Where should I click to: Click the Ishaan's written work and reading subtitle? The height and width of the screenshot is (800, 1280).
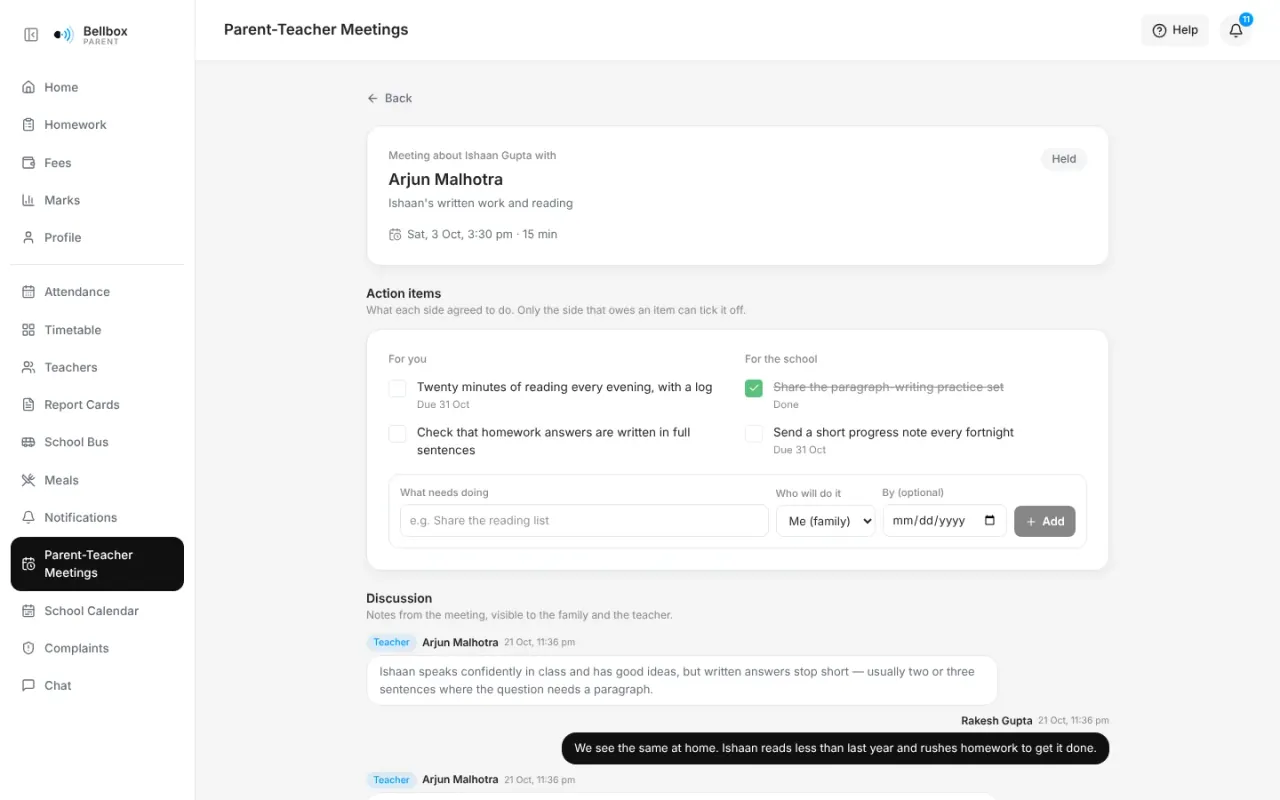tap(481, 203)
